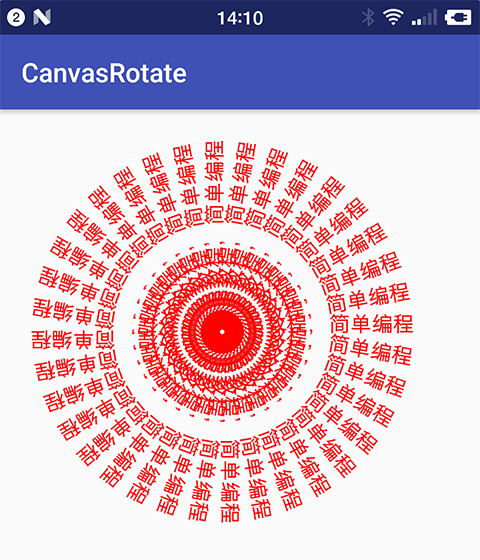
Task: Click the 简单编程 text reading straight upward
Action: [x=215, y=183]
